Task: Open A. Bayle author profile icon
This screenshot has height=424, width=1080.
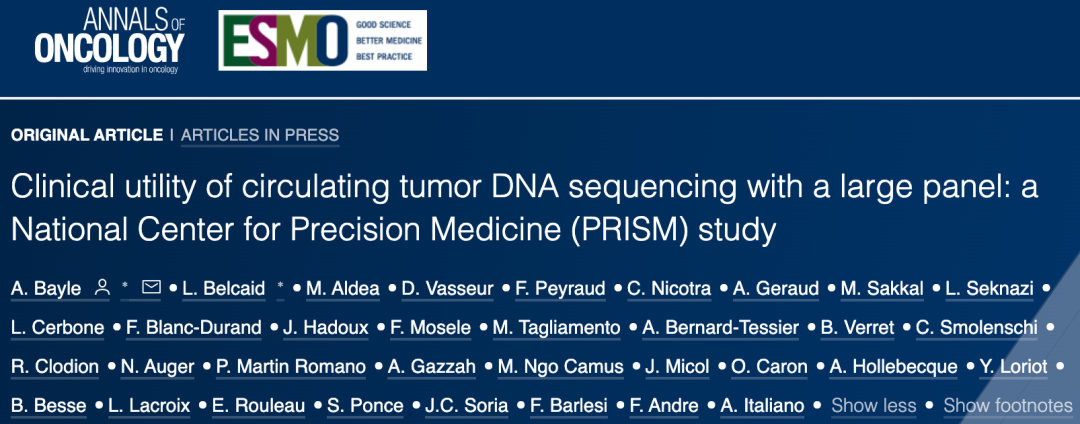Action: [x=102, y=288]
